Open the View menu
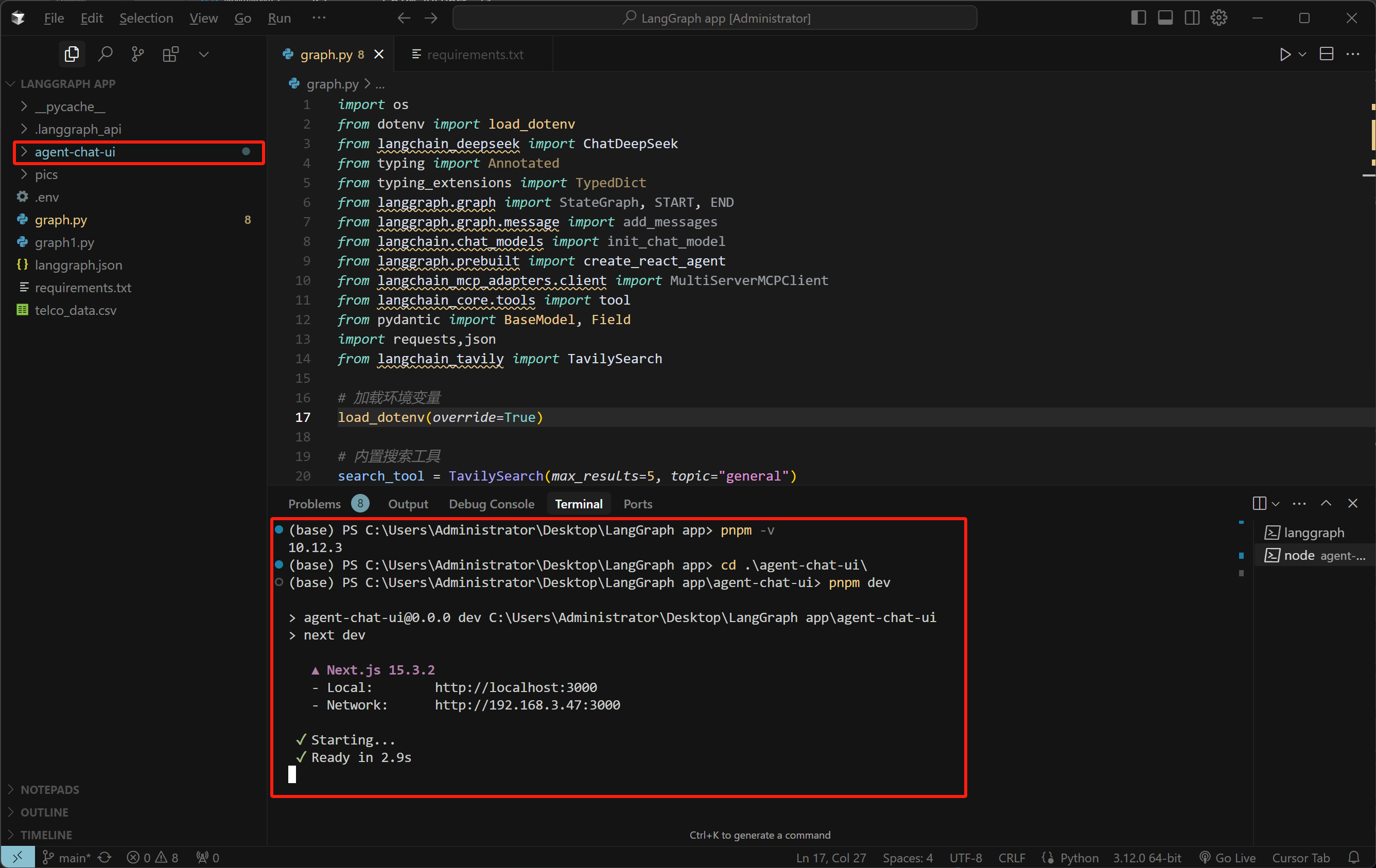The height and width of the screenshot is (868, 1376). coord(203,19)
